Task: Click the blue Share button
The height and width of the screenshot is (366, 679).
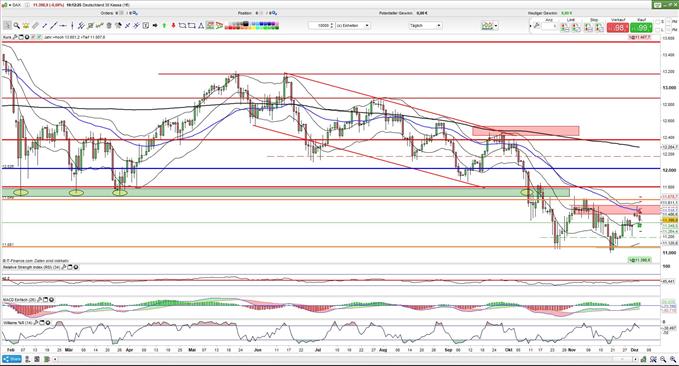Action: pos(12,359)
